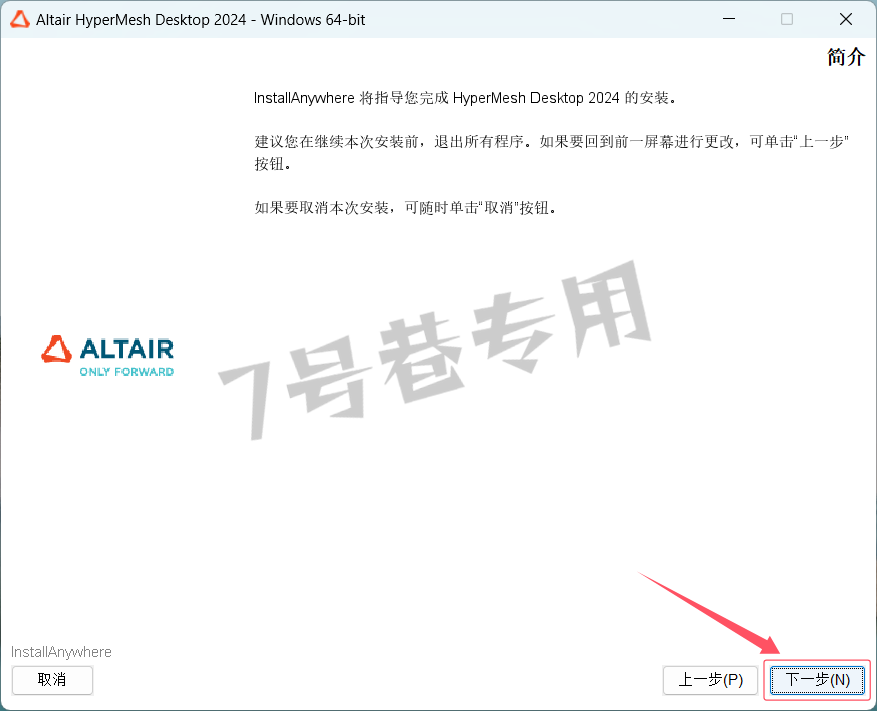Click the Altair icon in title bar

tap(20, 20)
